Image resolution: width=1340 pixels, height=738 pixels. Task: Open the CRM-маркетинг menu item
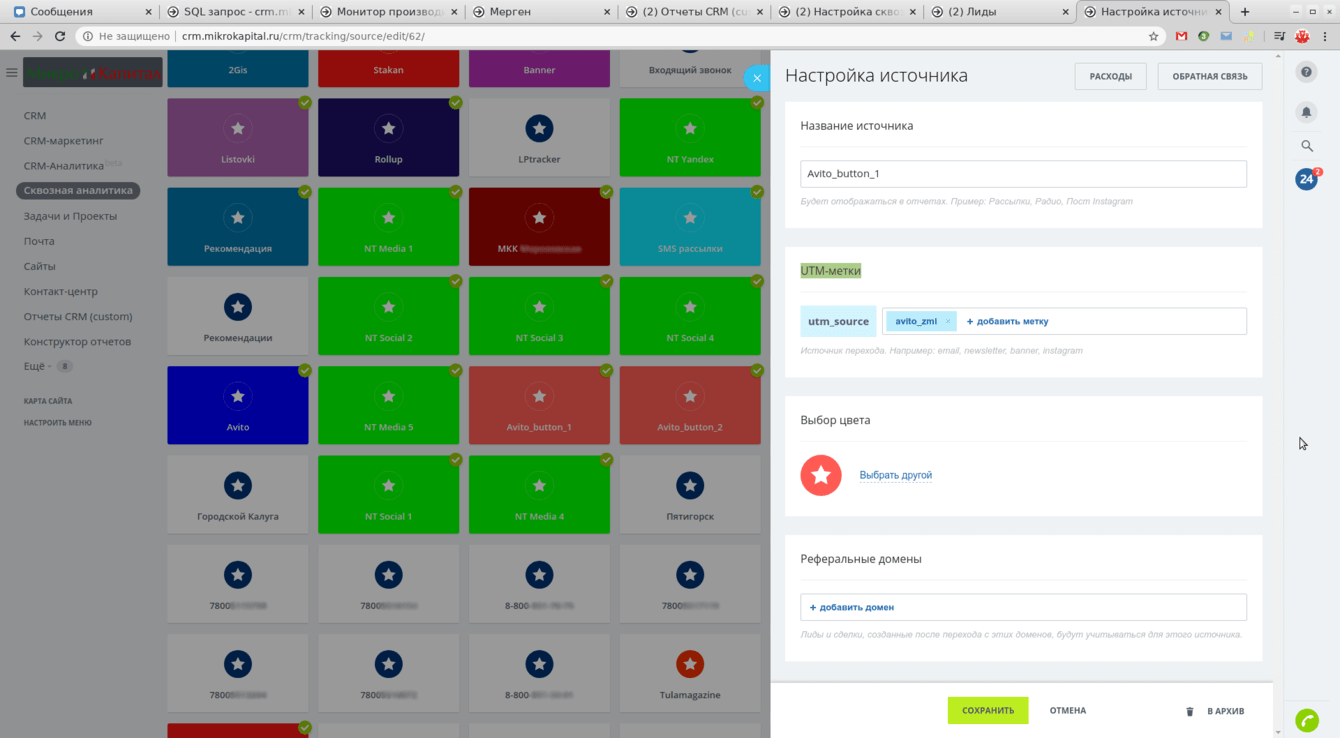tap(63, 141)
